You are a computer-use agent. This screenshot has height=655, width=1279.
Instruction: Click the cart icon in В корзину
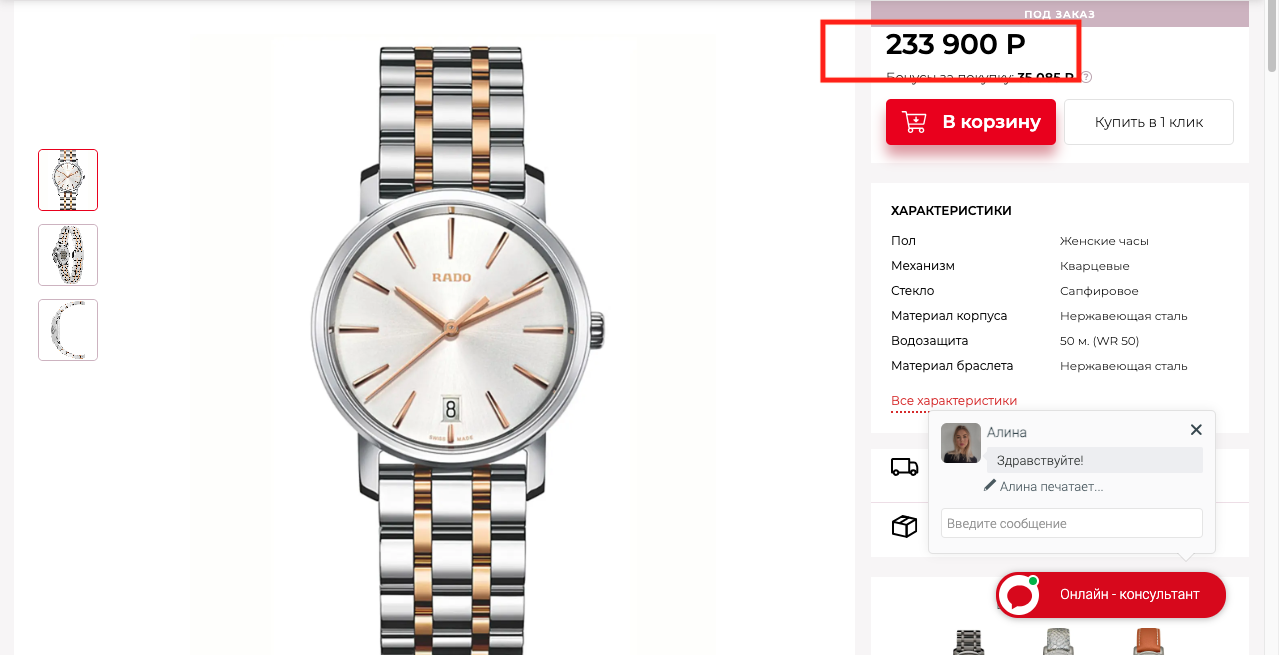click(914, 122)
